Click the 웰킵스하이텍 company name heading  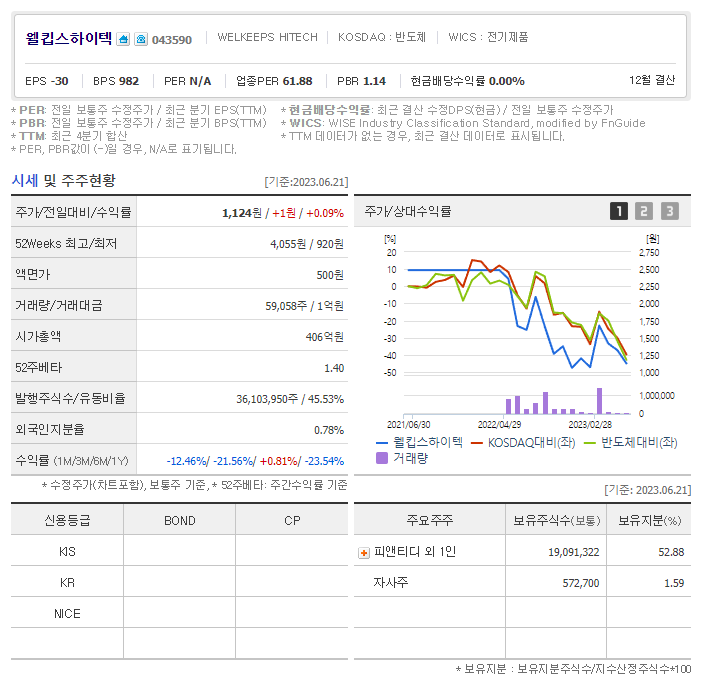tap(68, 39)
